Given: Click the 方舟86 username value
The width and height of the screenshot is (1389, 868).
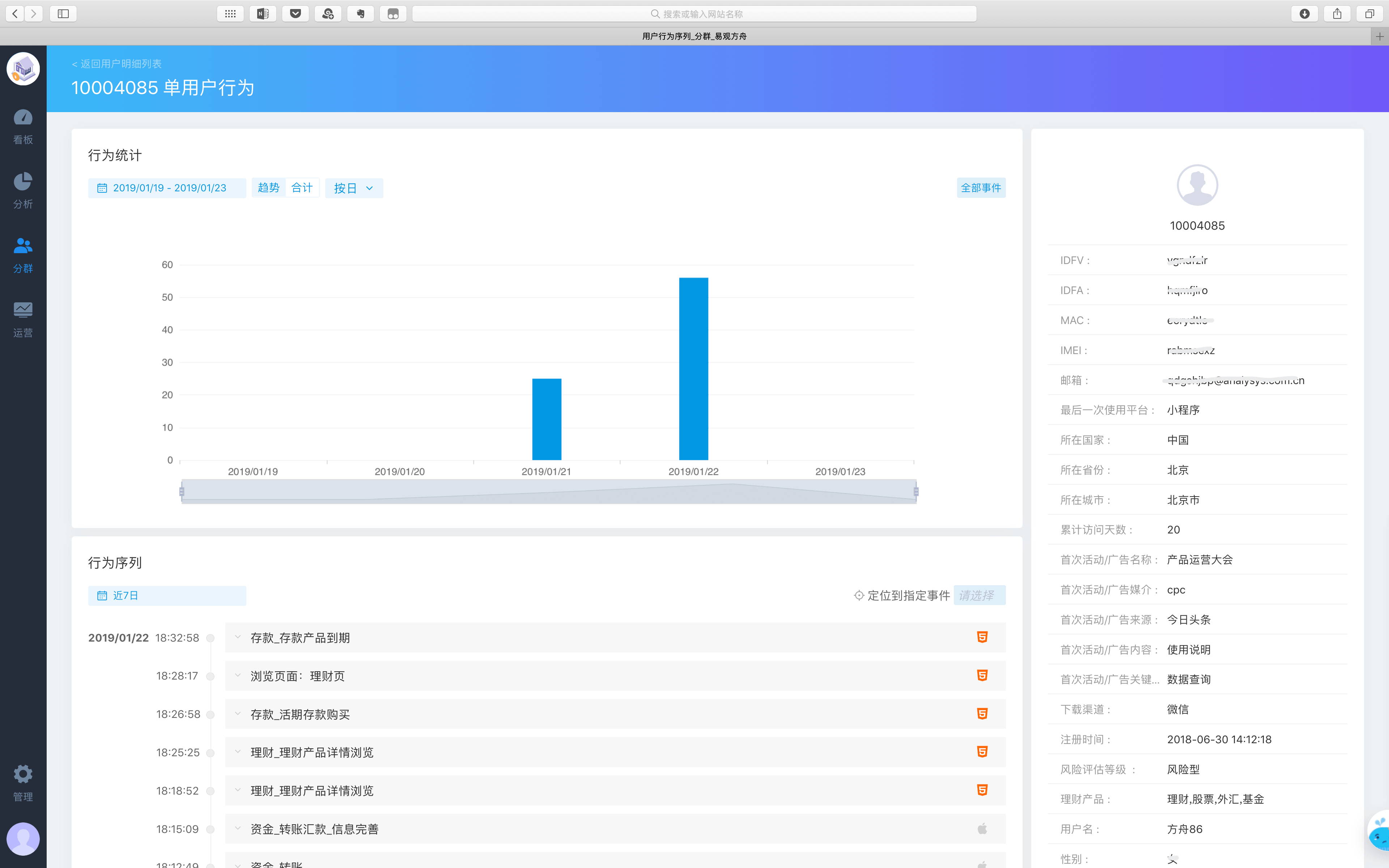Looking at the screenshot, I should 1185,829.
